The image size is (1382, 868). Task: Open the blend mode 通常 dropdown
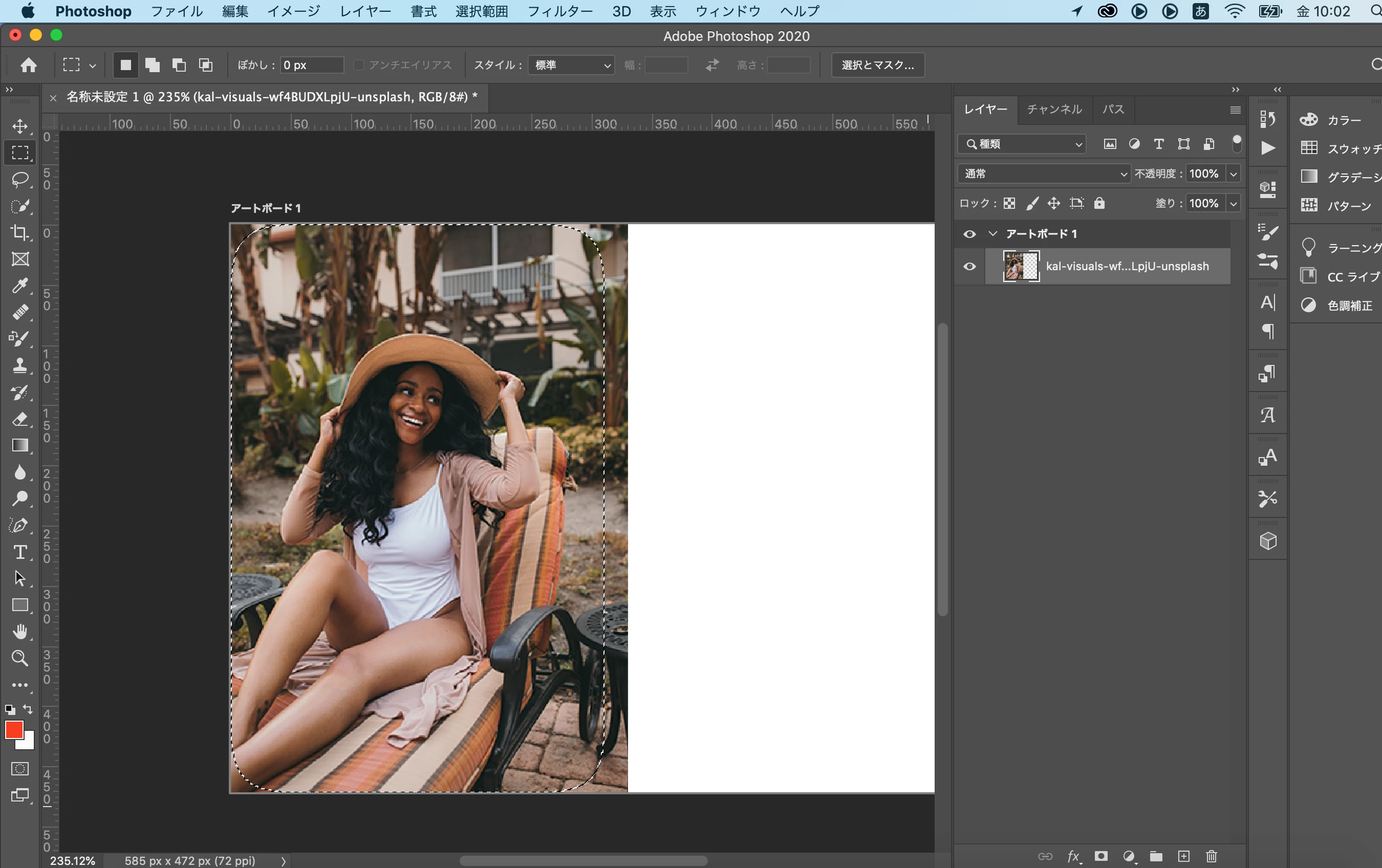click(x=1043, y=173)
